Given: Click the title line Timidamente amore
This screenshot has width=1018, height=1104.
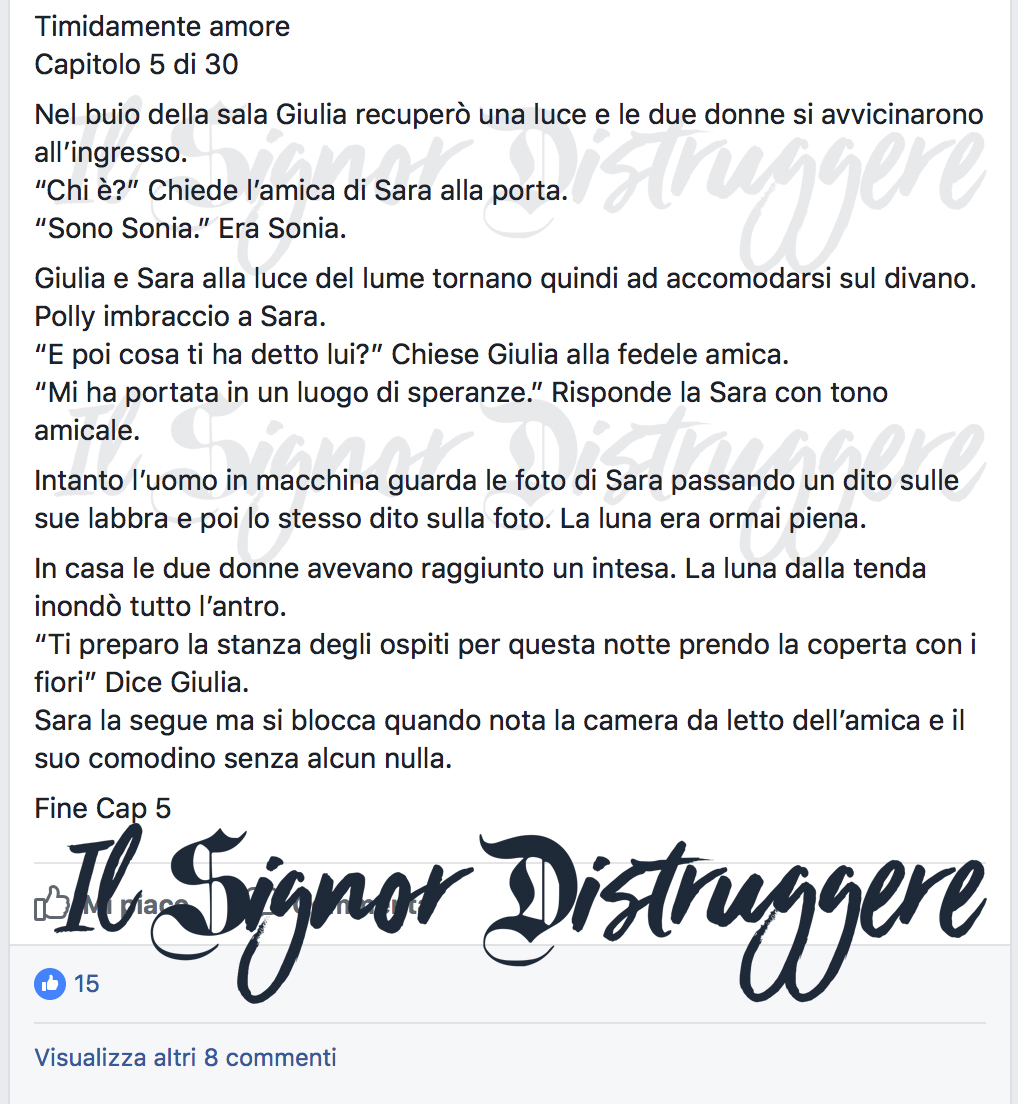Looking at the screenshot, I should coord(162,27).
